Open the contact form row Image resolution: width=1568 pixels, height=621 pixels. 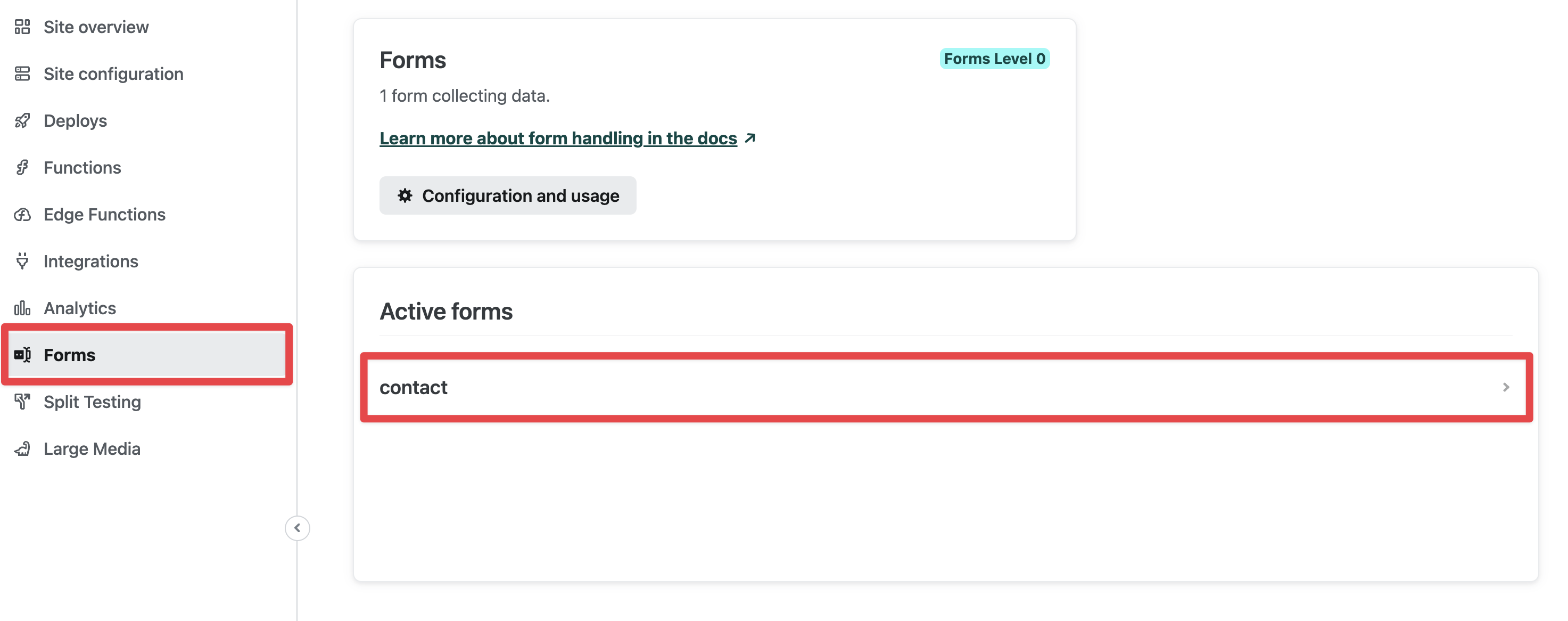[946, 387]
